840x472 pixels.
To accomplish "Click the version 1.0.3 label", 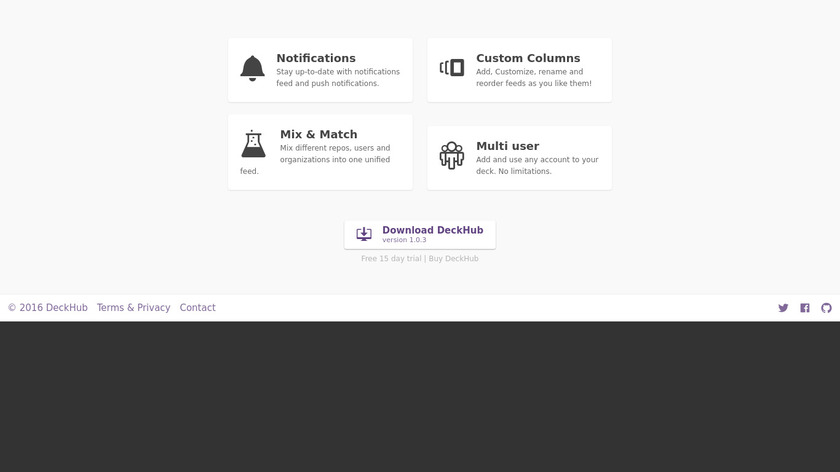I will (x=404, y=240).
